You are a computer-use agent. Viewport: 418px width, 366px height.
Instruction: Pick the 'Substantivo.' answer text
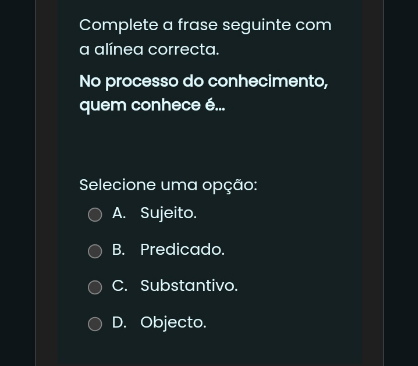coord(189,286)
